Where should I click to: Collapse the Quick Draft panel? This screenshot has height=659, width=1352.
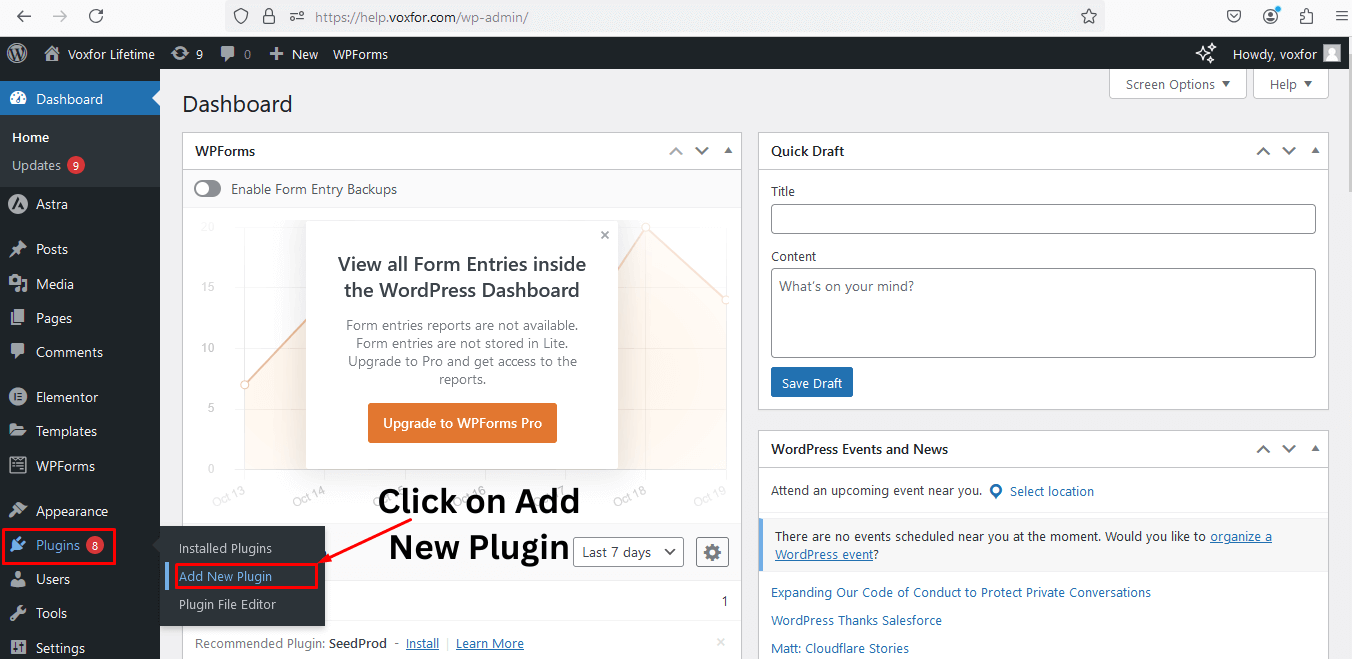click(1314, 151)
